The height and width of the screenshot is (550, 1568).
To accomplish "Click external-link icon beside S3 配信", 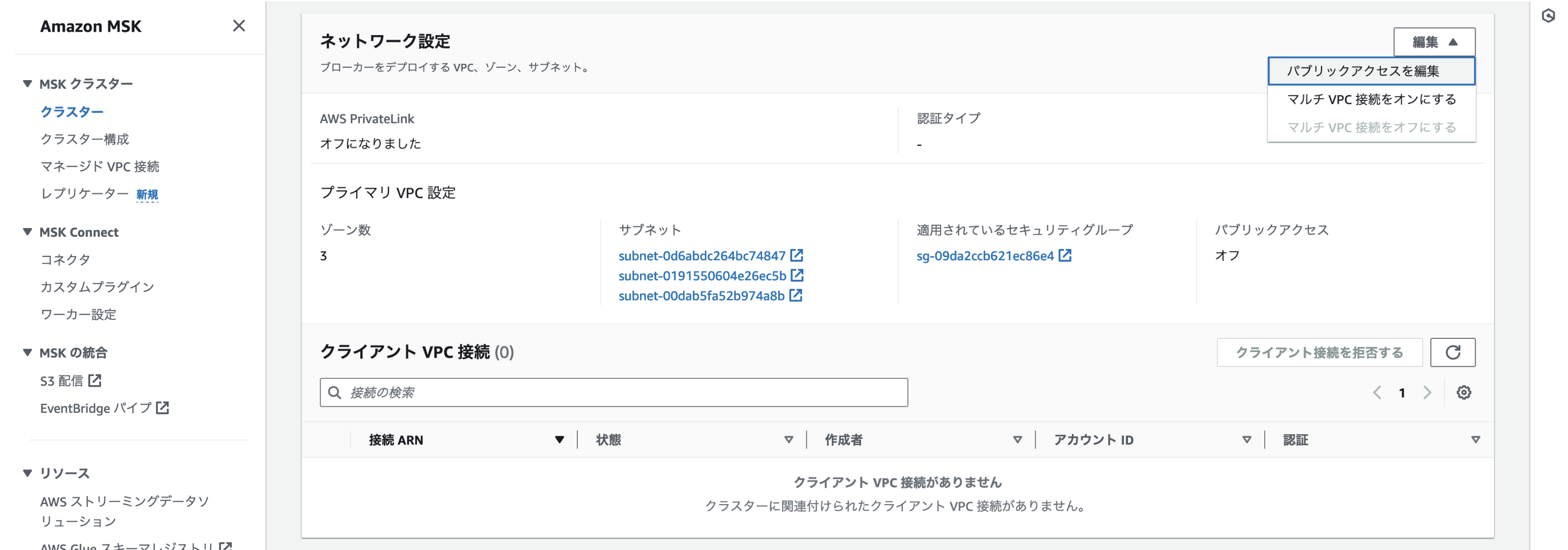I will (x=95, y=380).
